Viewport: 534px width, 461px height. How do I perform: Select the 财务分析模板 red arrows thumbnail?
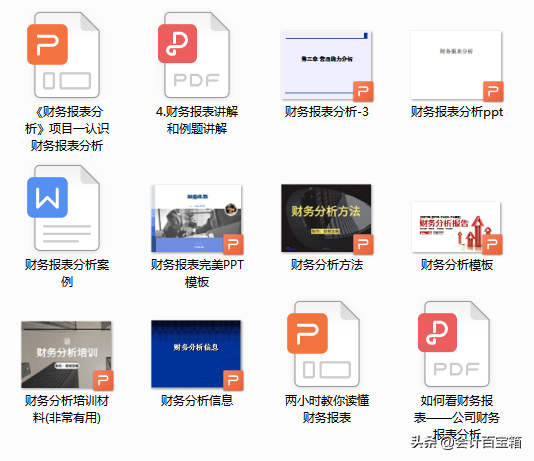(x=457, y=228)
